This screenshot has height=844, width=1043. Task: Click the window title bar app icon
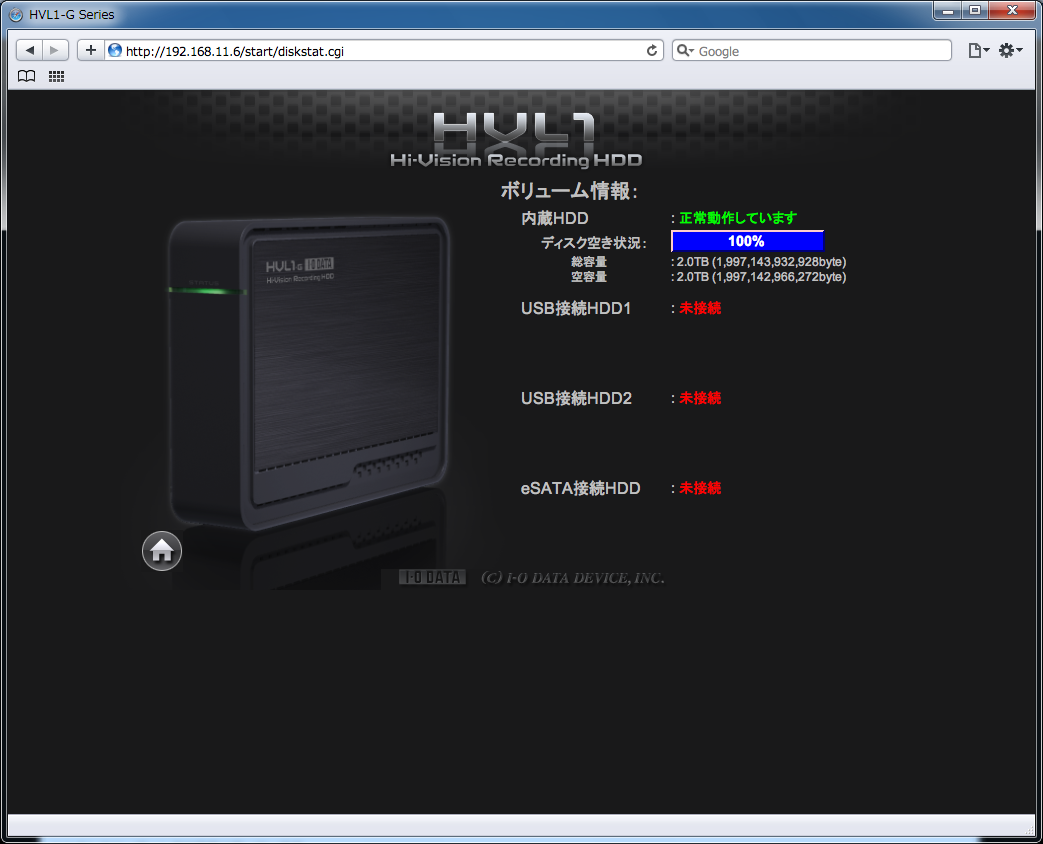[16, 15]
